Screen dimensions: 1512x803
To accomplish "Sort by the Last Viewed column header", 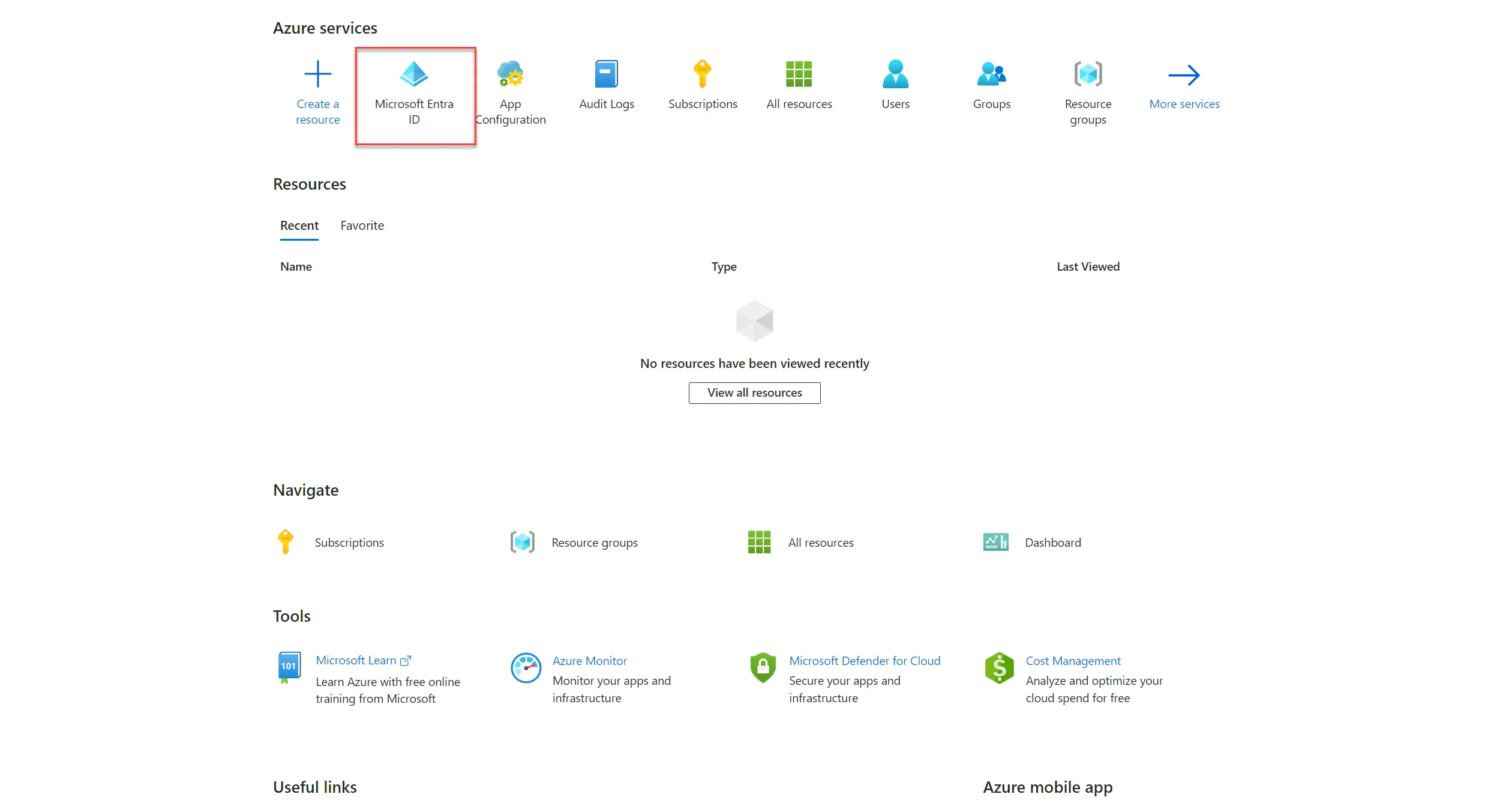I will point(1088,266).
